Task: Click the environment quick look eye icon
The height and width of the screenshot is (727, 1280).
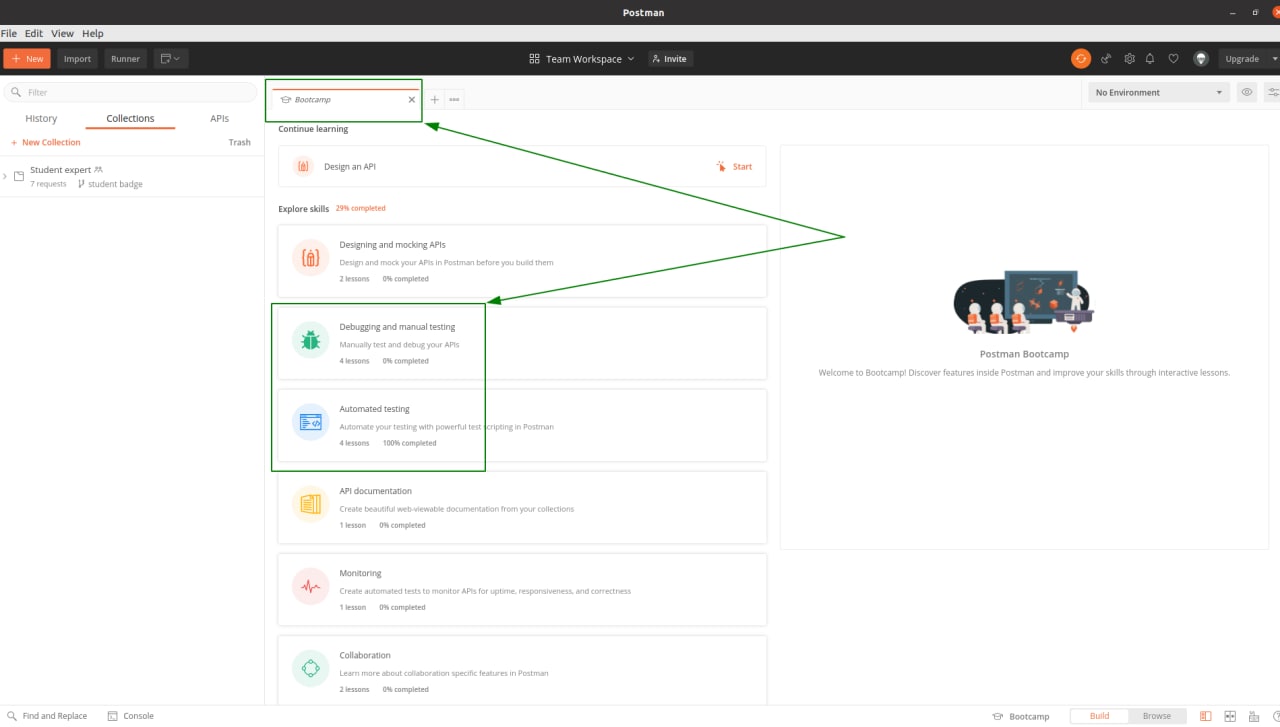Action: [1247, 92]
